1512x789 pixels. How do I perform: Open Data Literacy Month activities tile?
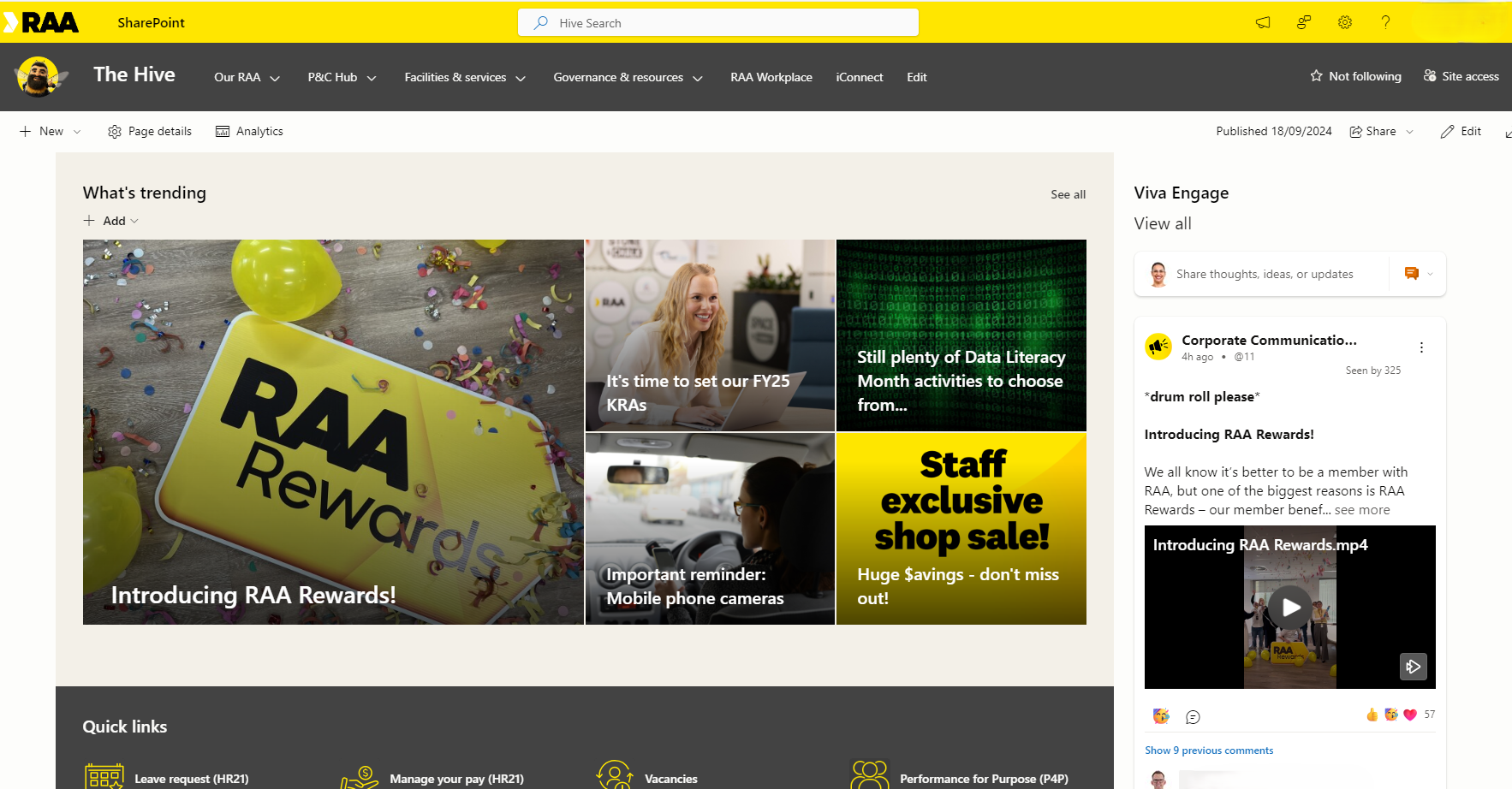click(961, 335)
